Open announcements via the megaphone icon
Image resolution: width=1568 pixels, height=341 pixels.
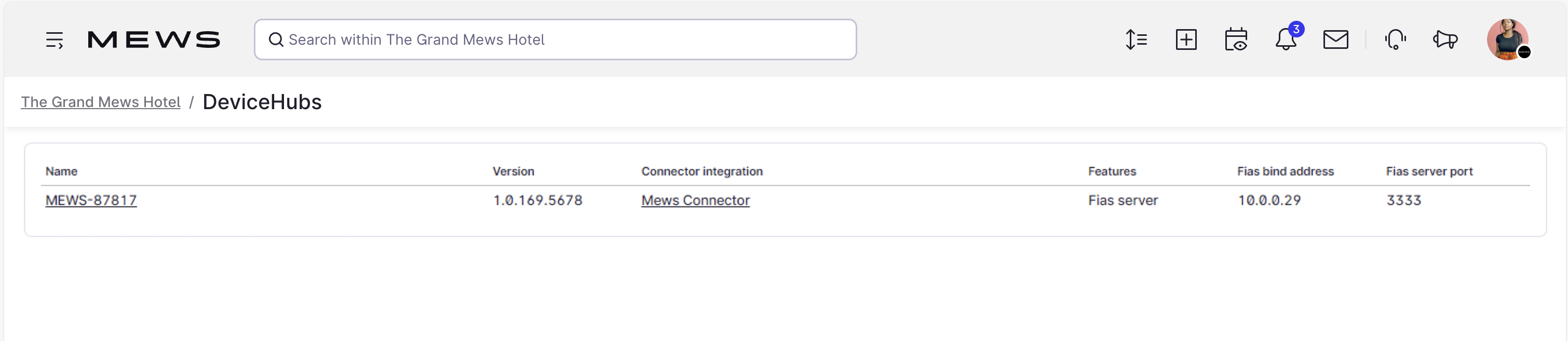click(x=1445, y=39)
